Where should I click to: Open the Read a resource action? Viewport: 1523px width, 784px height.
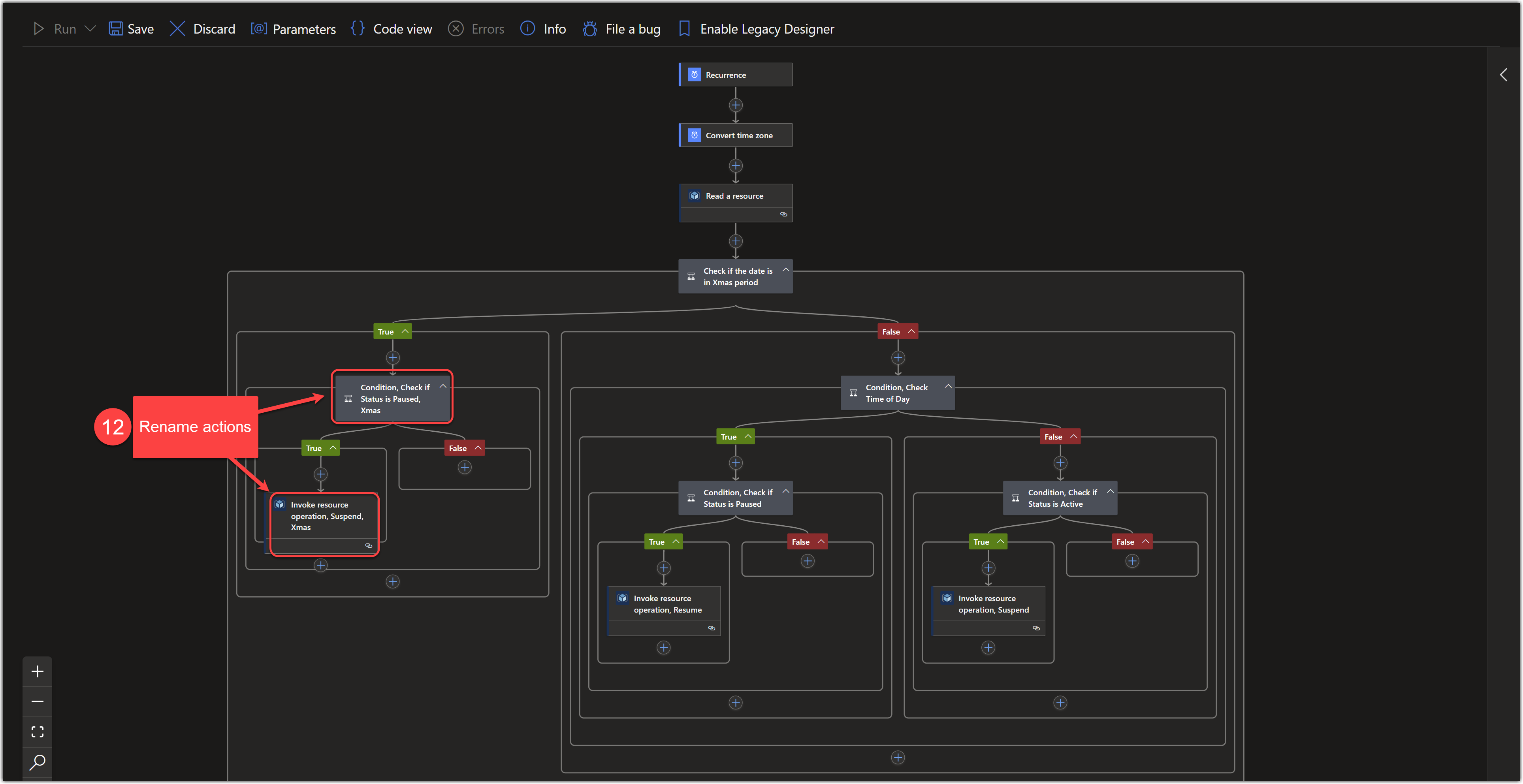(x=736, y=196)
